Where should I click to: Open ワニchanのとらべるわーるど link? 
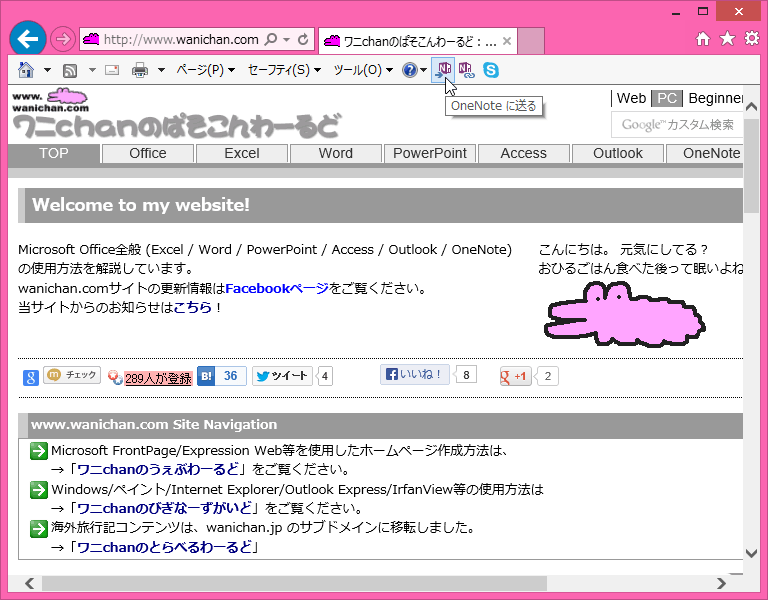(165, 547)
